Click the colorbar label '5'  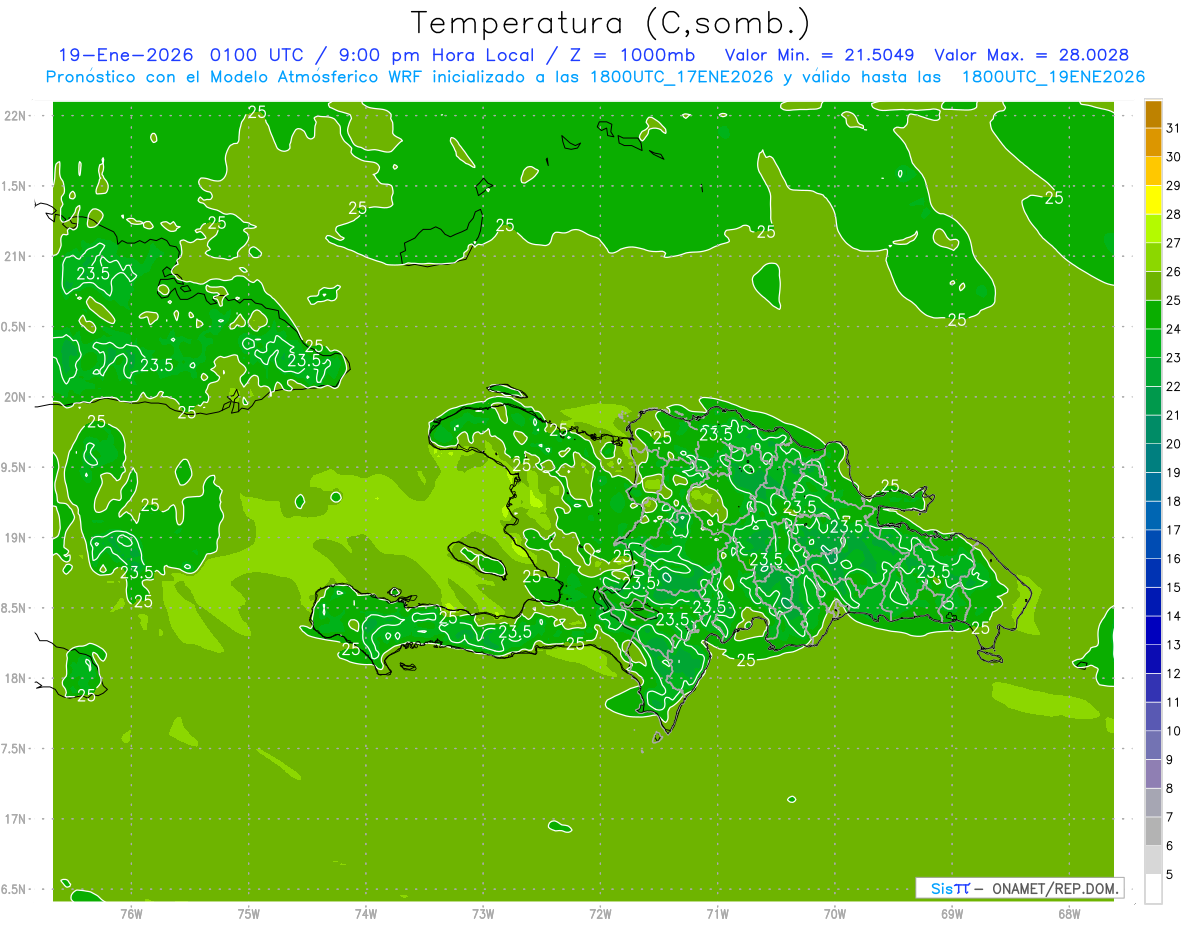pyautogui.click(x=1170, y=874)
